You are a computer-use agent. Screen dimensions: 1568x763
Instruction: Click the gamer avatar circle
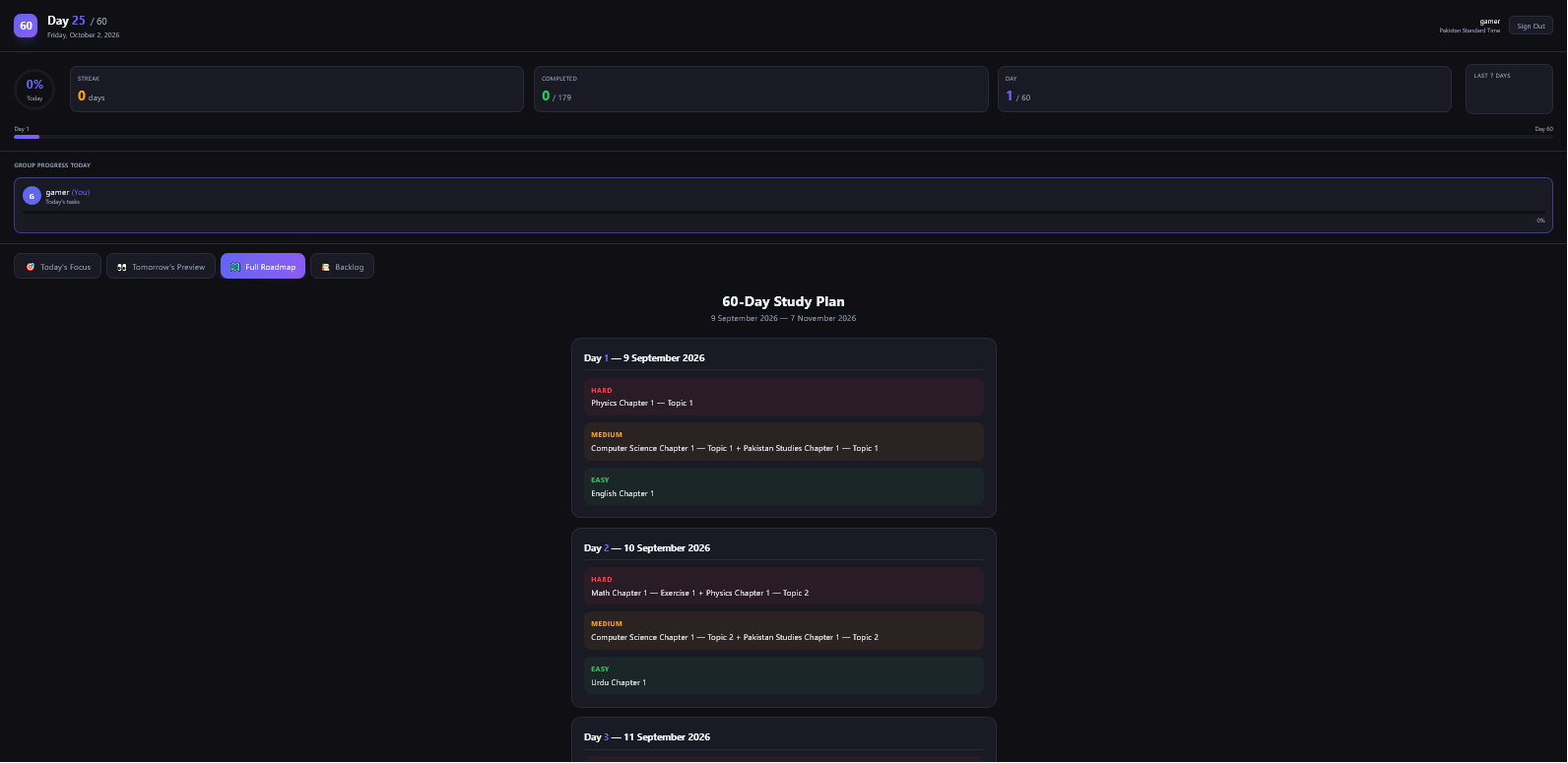click(x=32, y=196)
